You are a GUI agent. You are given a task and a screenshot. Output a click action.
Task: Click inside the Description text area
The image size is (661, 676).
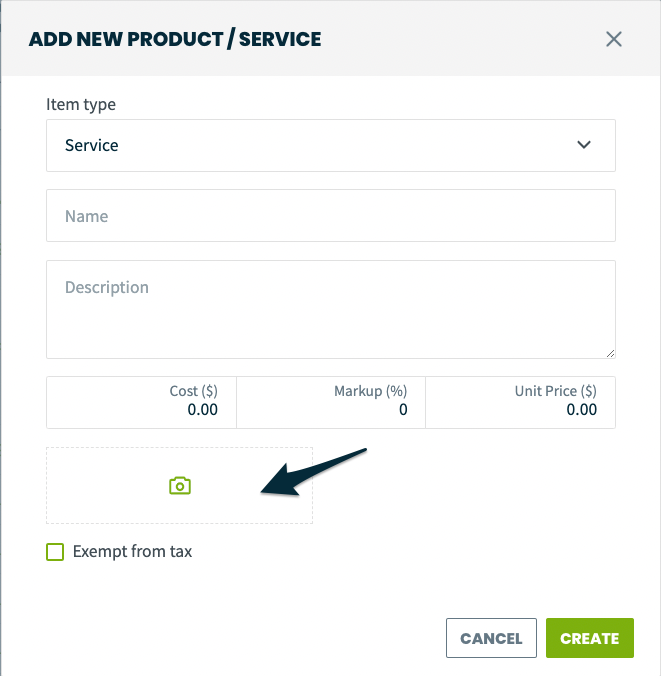click(x=331, y=309)
